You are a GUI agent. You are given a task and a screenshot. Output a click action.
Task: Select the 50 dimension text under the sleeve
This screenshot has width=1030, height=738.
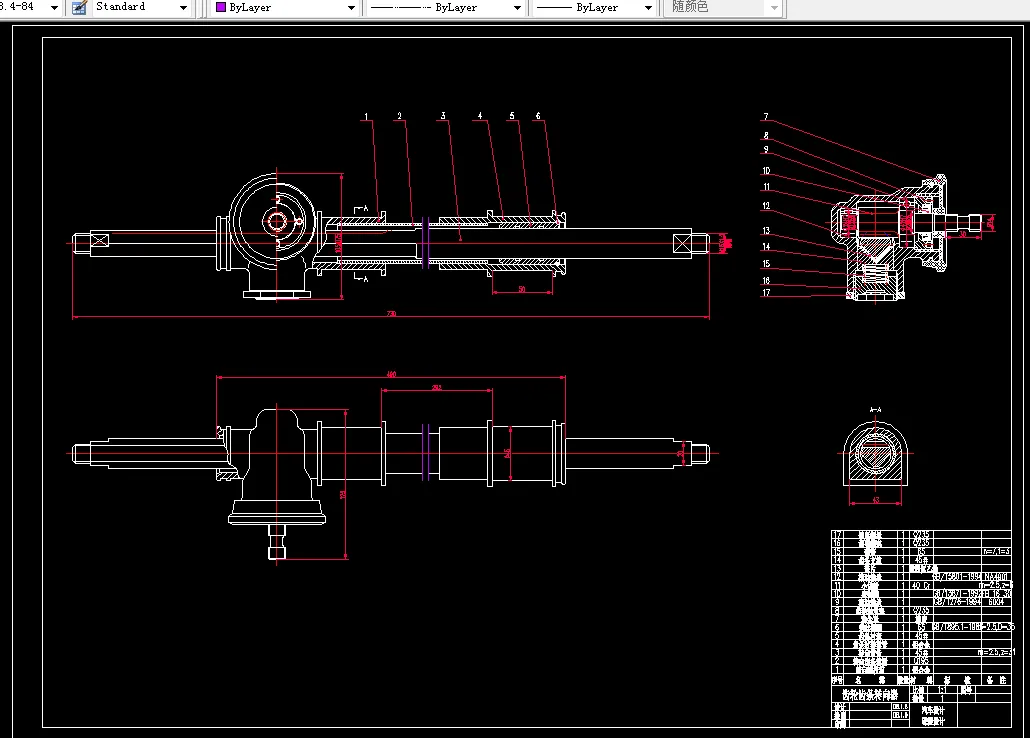pos(522,289)
